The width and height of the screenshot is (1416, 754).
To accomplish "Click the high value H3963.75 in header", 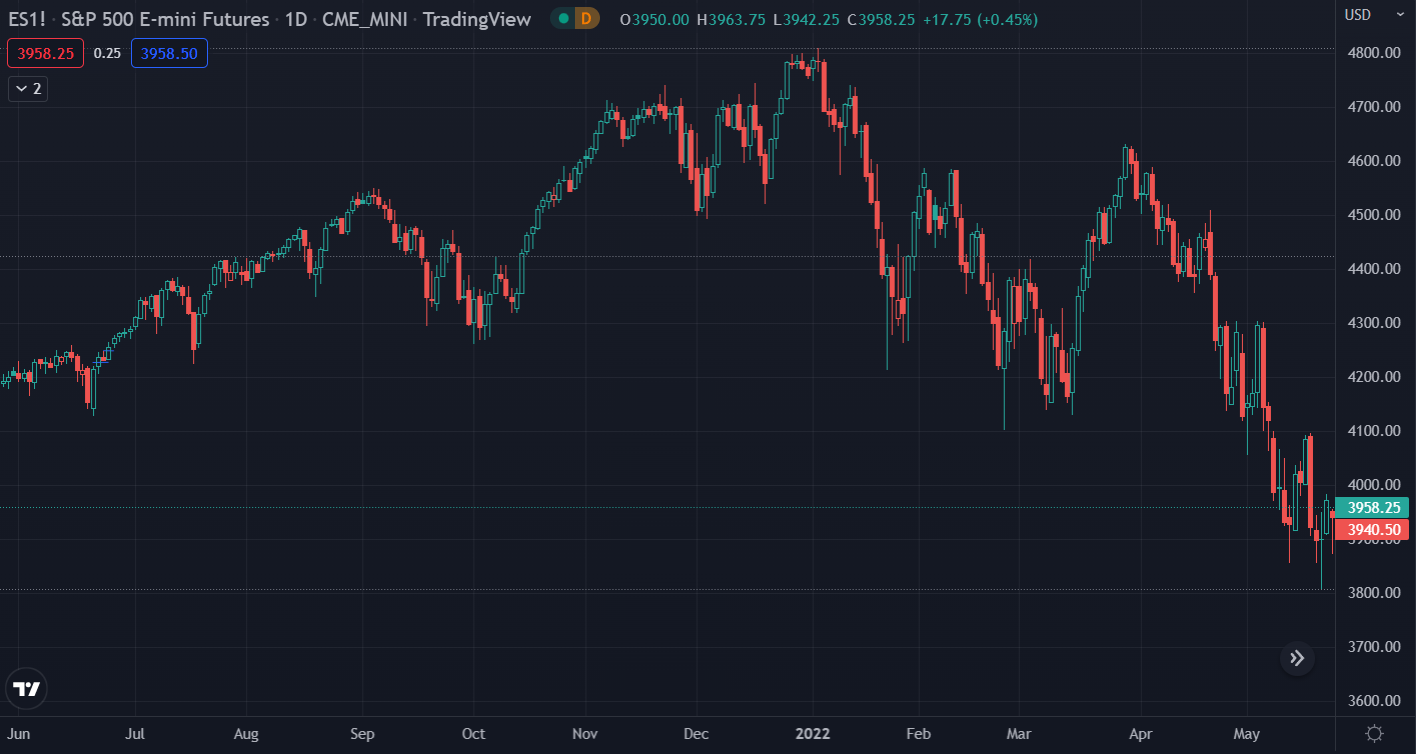I will (733, 19).
